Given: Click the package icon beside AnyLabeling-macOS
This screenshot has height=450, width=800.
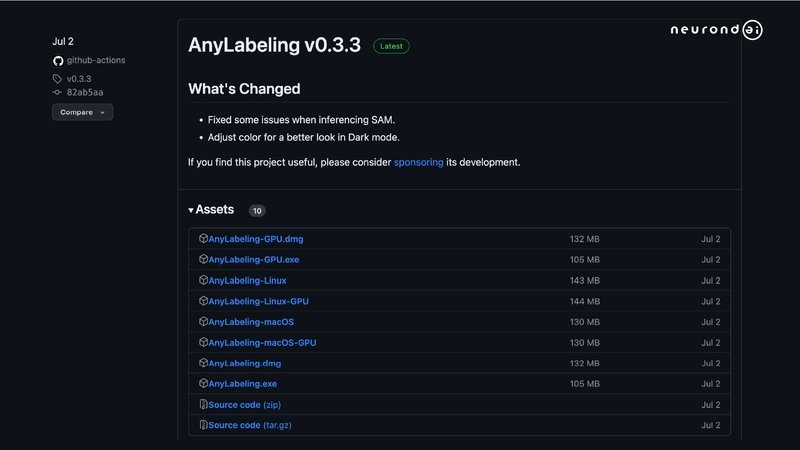Looking at the screenshot, I should tap(203, 321).
